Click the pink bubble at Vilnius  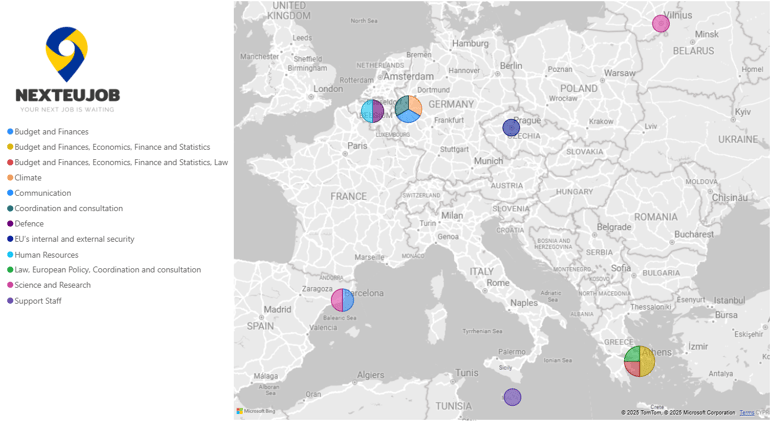point(661,24)
